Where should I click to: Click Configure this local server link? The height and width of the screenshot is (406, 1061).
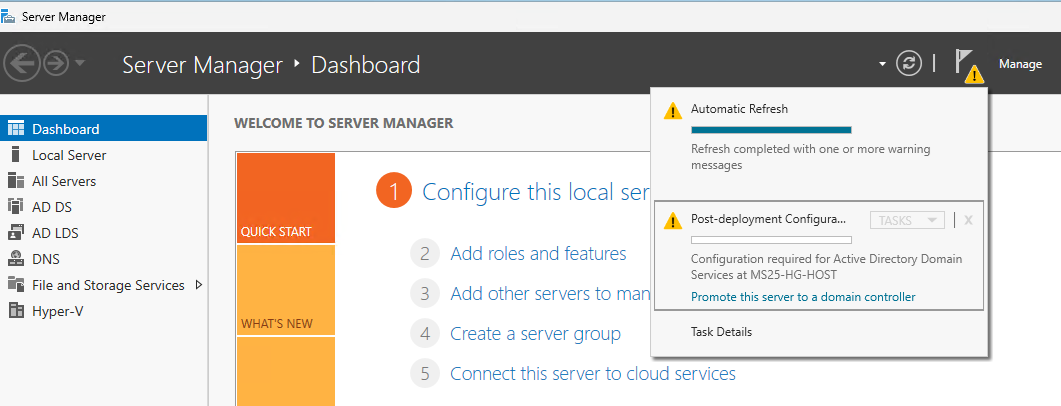(x=536, y=192)
